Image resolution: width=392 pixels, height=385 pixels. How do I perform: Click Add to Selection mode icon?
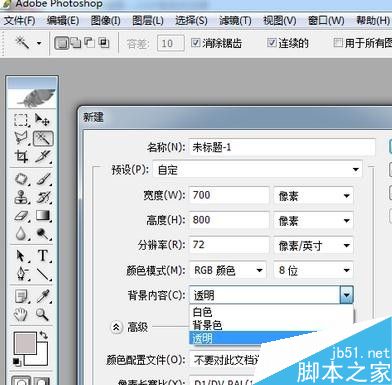coord(76,43)
